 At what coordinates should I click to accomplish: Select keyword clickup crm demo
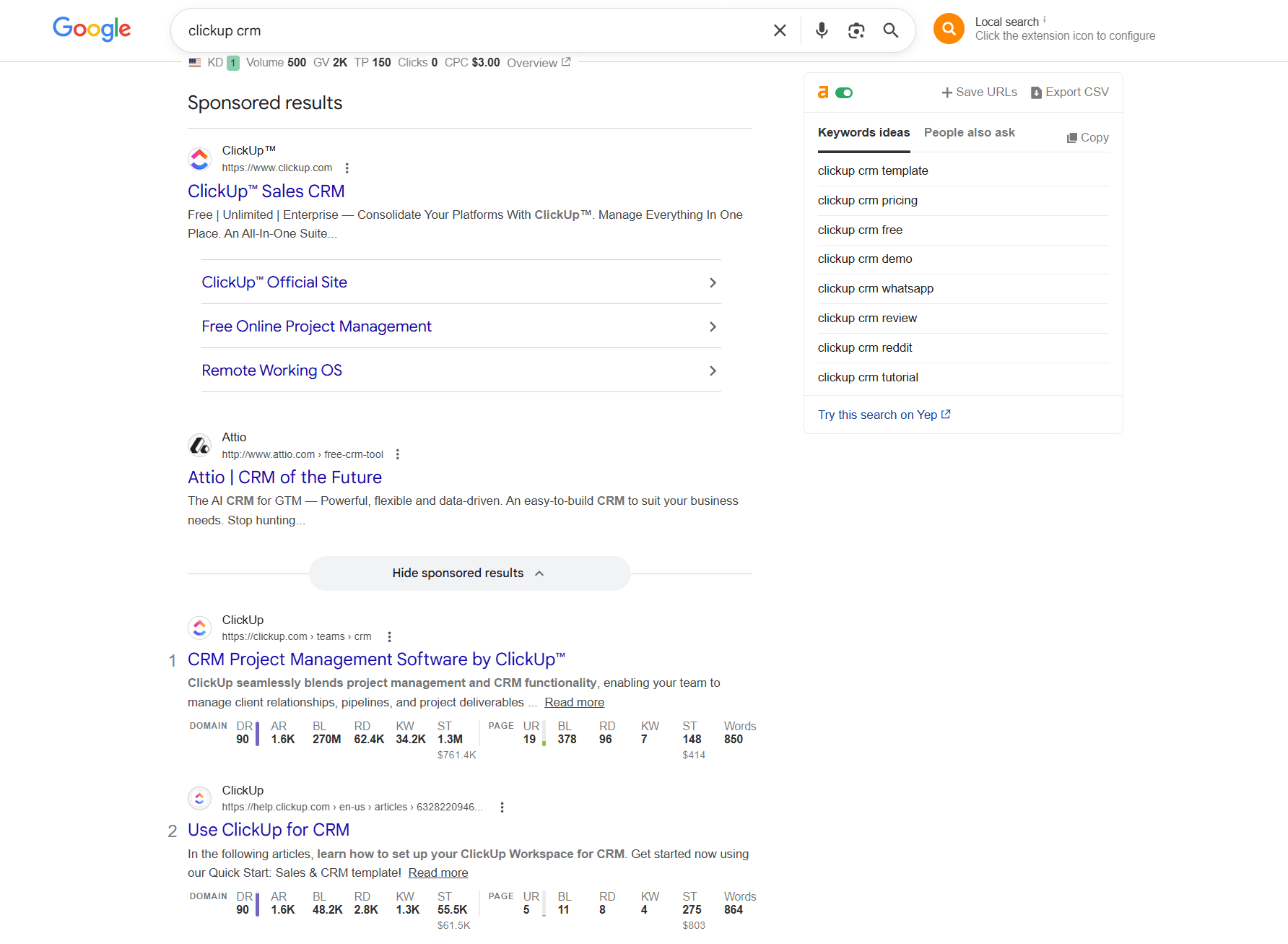pos(865,259)
